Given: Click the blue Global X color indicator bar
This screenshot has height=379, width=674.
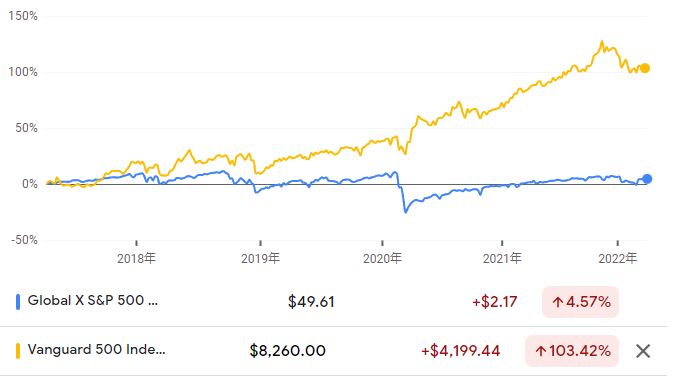Looking at the screenshot, I should 18,302.
